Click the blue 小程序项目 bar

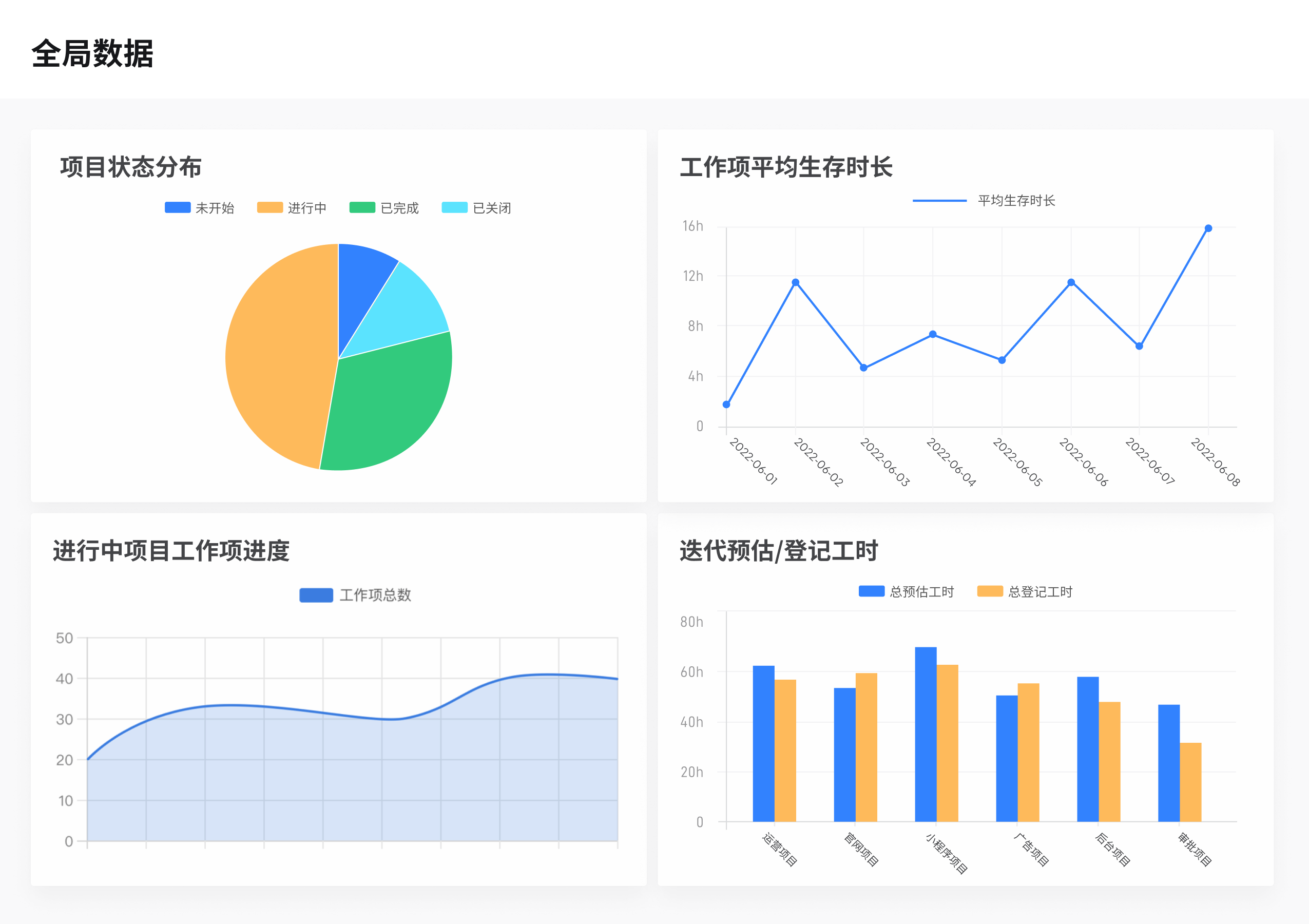click(x=926, y=735)
